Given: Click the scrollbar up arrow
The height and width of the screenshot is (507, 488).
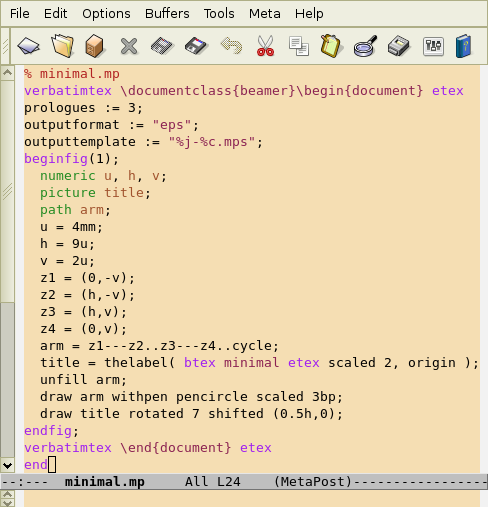Looking at the screenshot, I should 7,73.
